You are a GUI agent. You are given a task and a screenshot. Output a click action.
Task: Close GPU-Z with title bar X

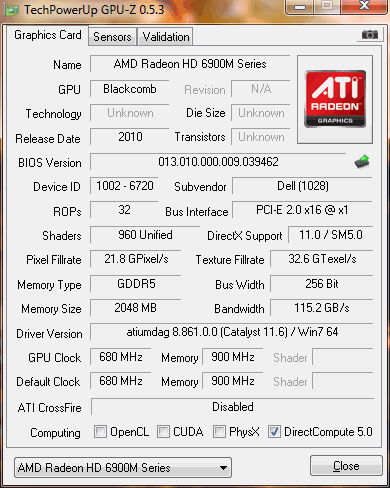[365, 6]
